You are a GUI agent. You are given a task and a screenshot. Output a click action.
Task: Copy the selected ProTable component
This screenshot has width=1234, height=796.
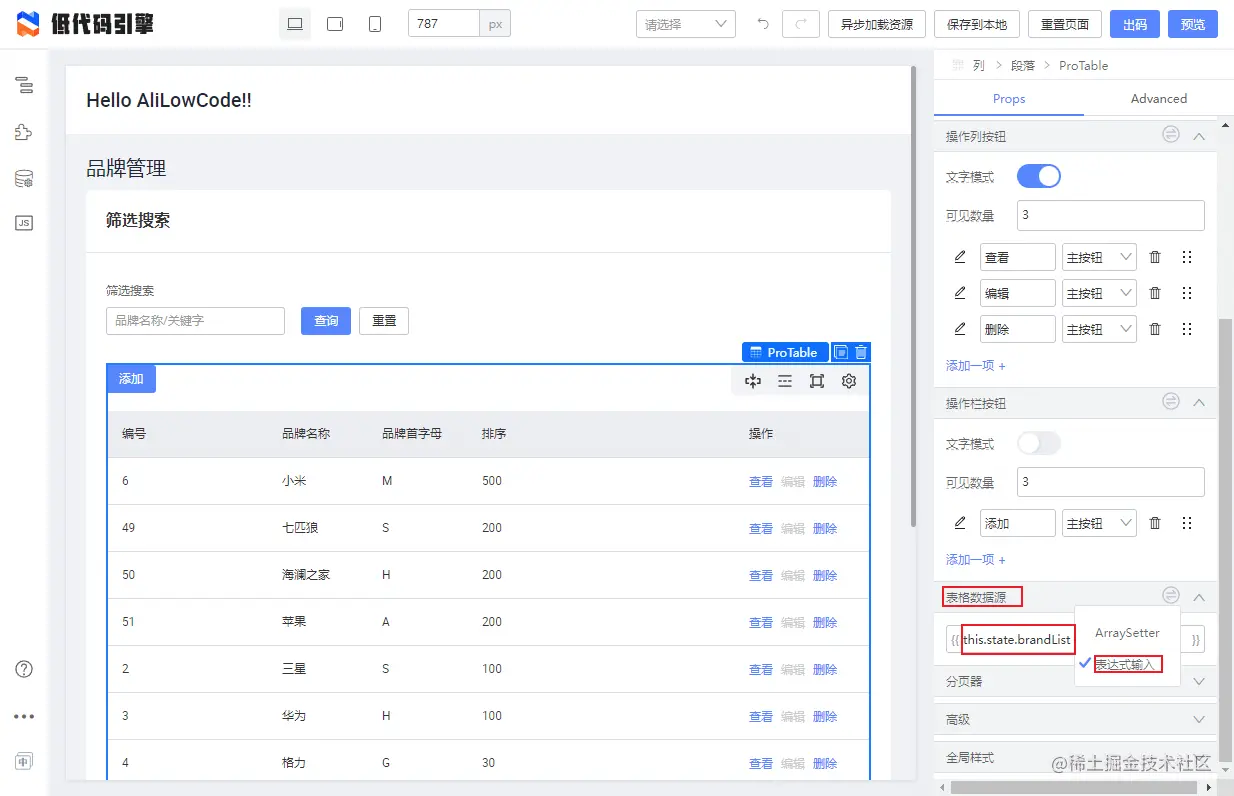click(x=841, y=352)
